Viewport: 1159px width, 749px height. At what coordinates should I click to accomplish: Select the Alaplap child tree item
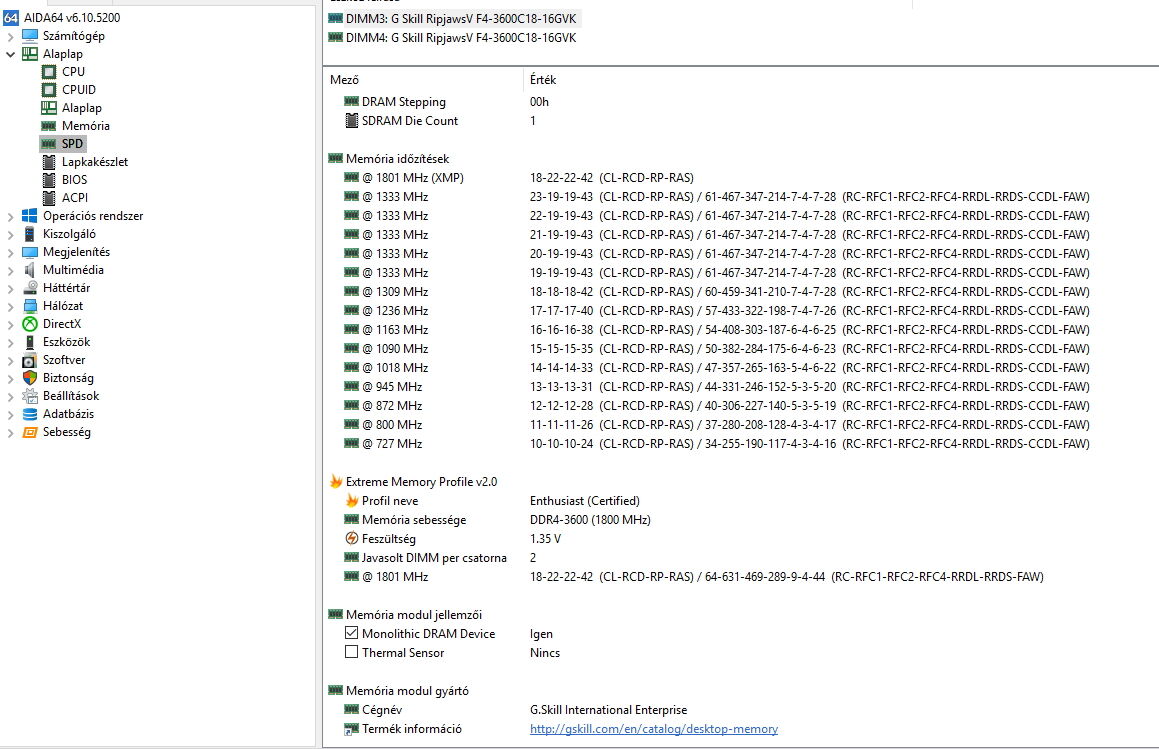(81, 108)
